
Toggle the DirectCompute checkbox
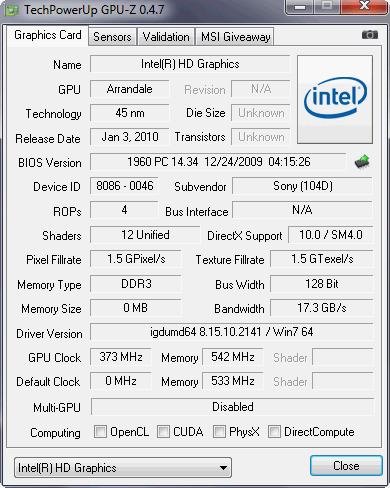coord(274,431)
